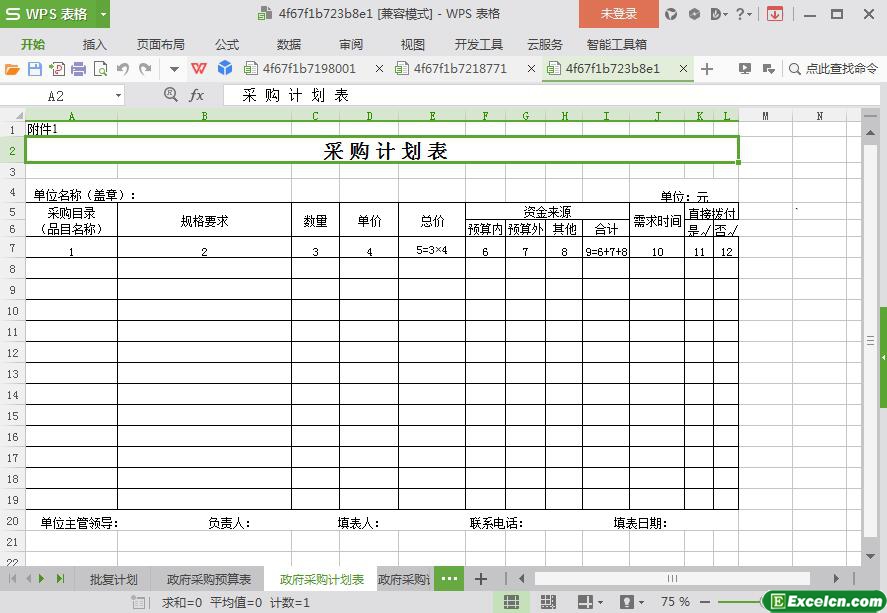Open the 开发工具 ribbon tab
The height and width of the screenshot is (613, 887).
(x=479, y=45)
